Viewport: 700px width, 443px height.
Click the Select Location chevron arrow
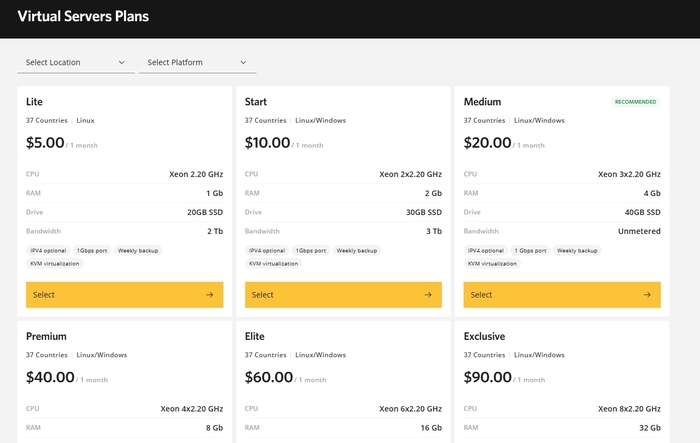click(x=122, y=63)
